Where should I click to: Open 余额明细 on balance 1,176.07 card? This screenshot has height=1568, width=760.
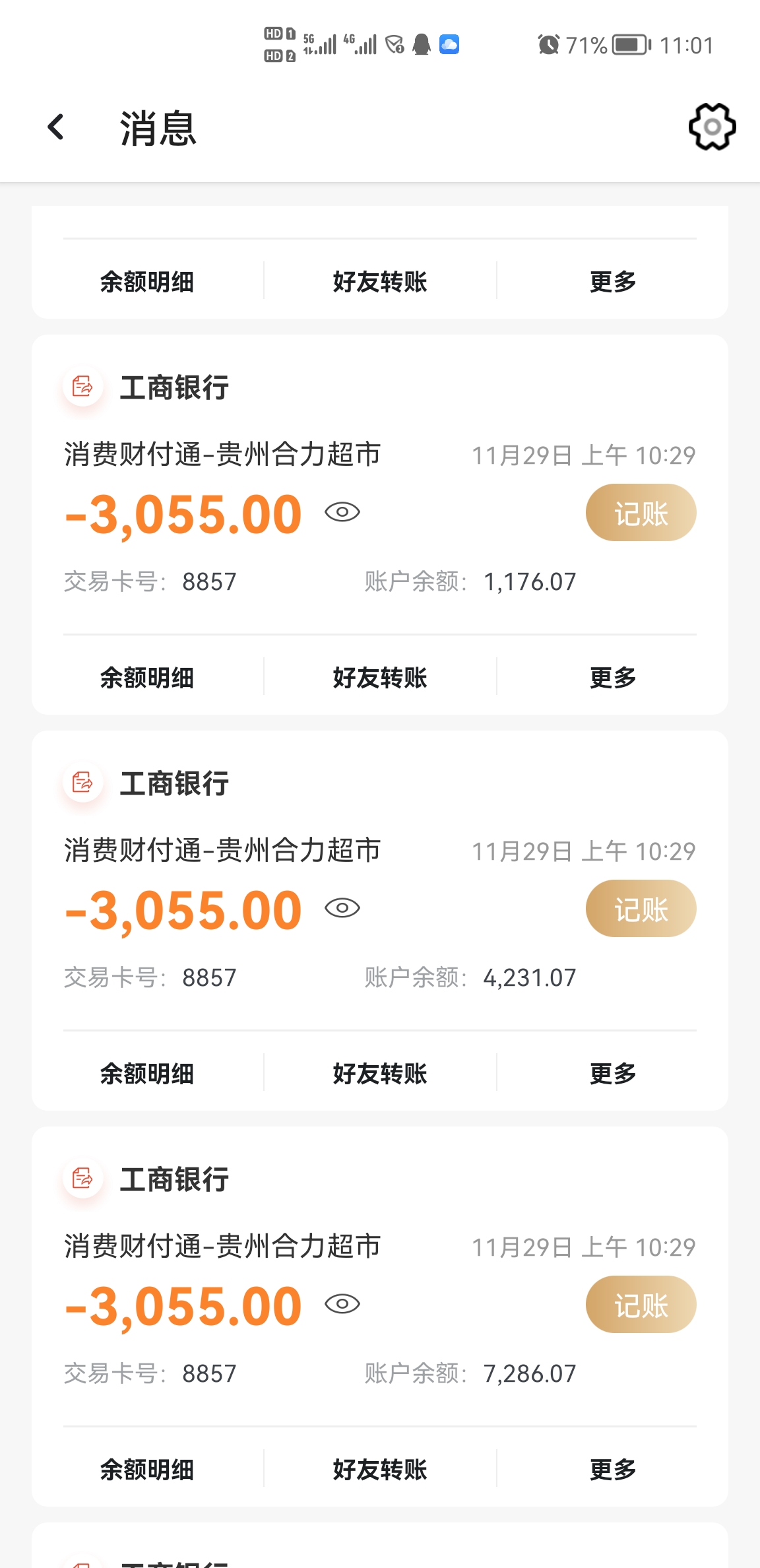147,678
